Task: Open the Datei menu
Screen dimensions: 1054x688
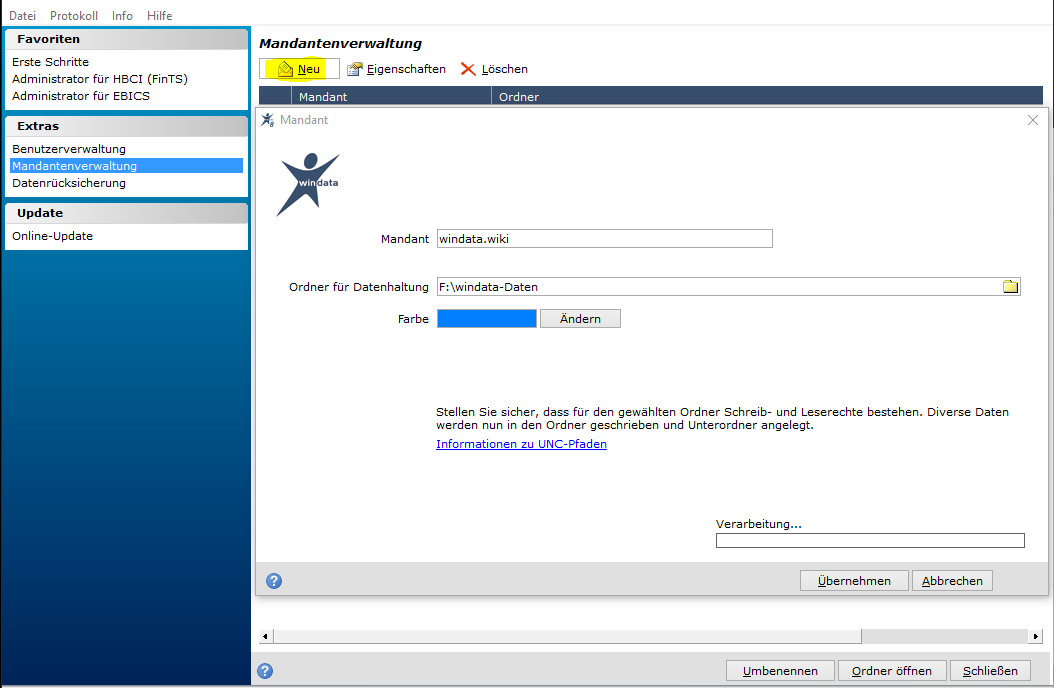Action: tap(22, 15)
